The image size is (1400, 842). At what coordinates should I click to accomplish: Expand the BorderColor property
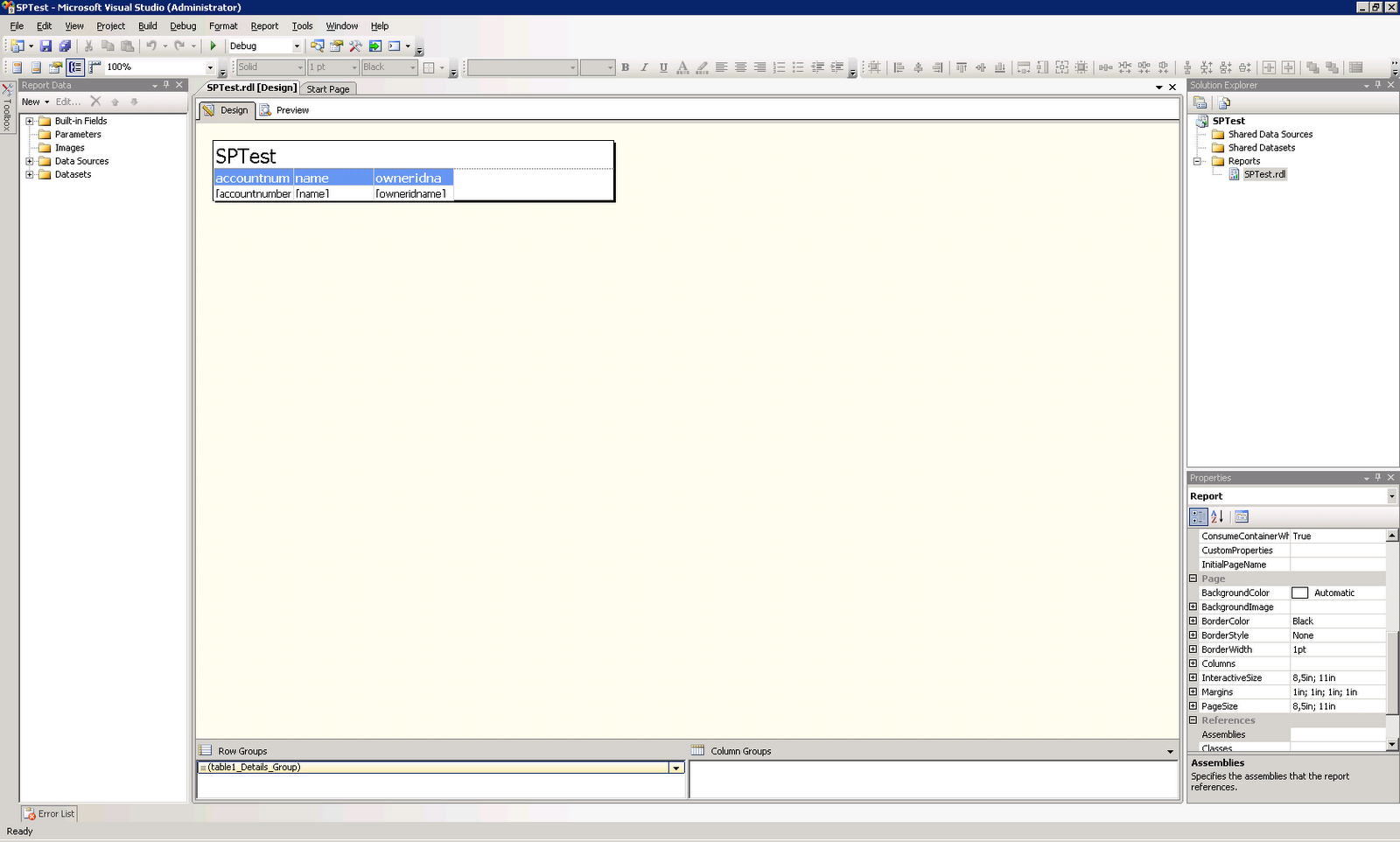(x=1193, y=621)
